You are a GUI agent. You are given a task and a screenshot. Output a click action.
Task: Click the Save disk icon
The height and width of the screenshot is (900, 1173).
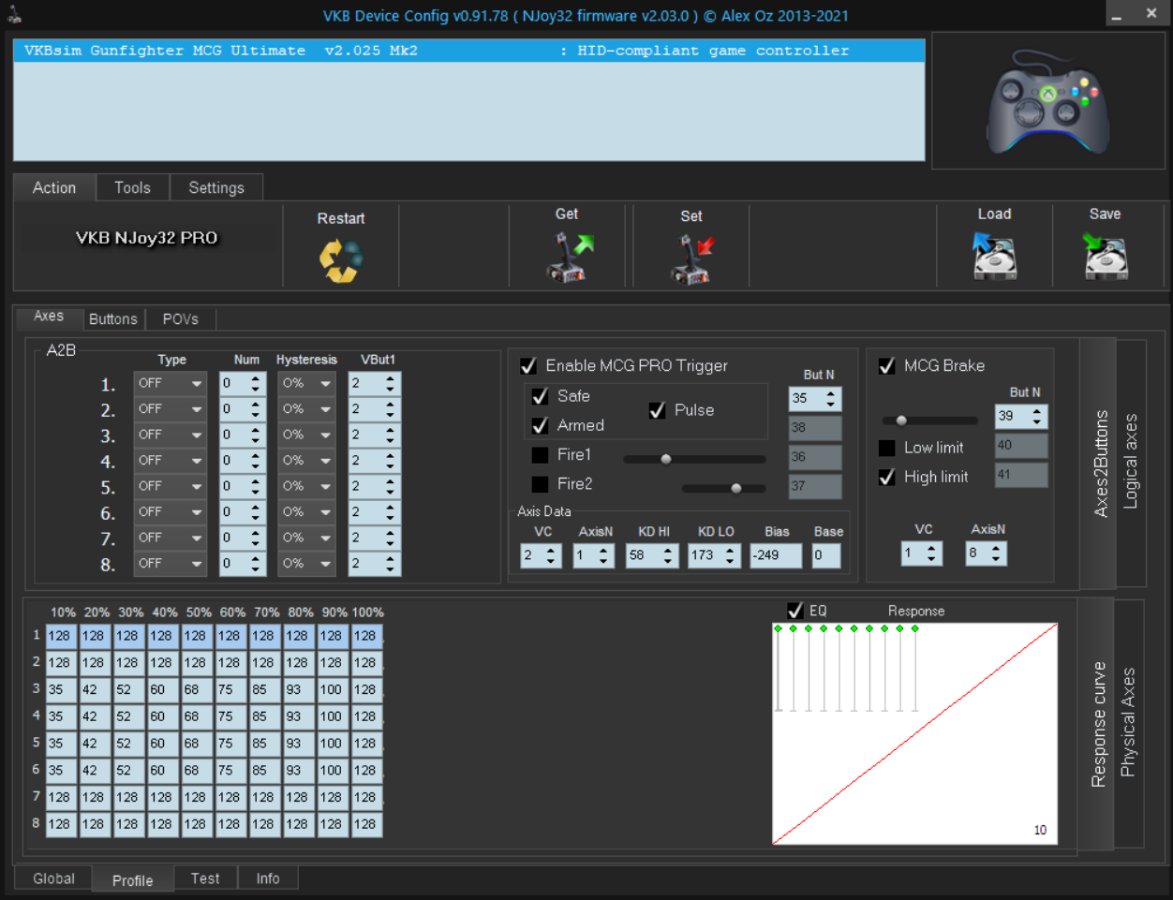(1104, 257)
